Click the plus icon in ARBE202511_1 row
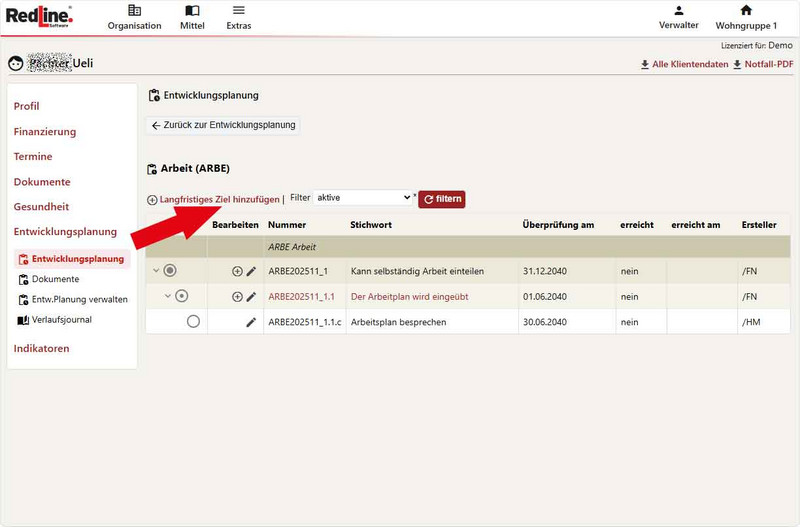The height and width of the screenshot is (527, 800). point(237,271)
